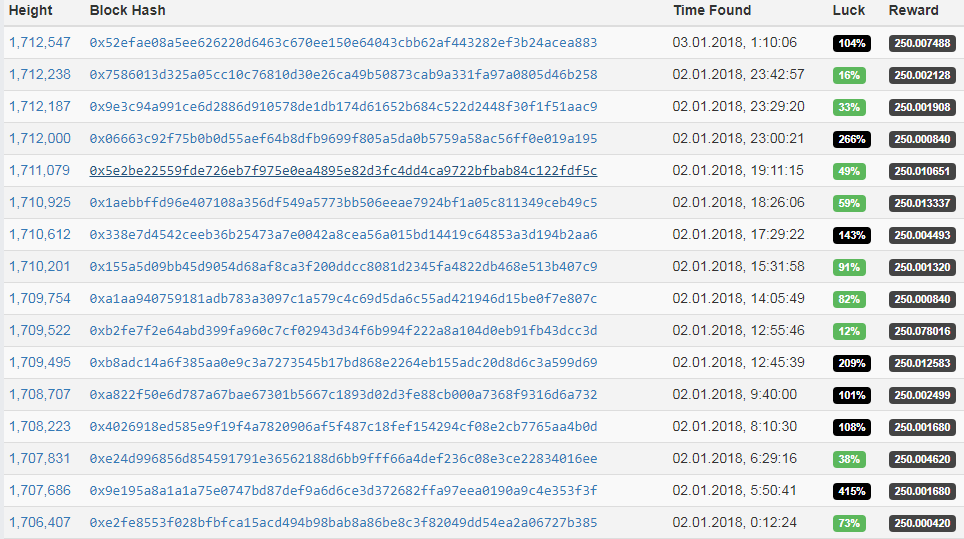Open block height 1,711,079

[x=40, y=171]
